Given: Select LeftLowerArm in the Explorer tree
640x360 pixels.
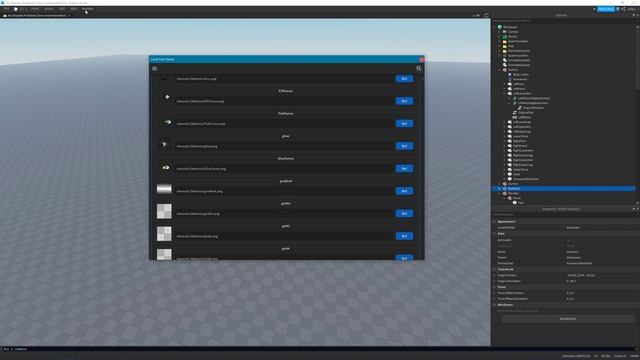Looking at the screenshot, I should point(522,93).
